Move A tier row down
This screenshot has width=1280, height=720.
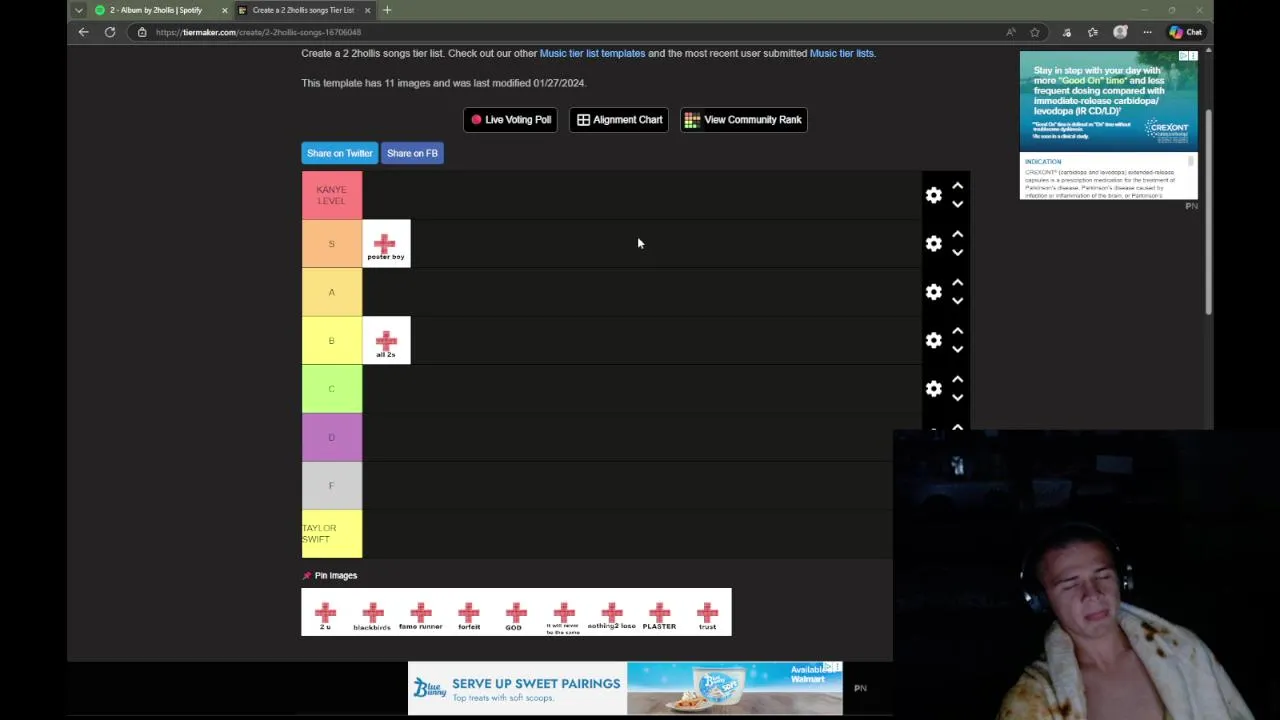click(x=957, y=300)
